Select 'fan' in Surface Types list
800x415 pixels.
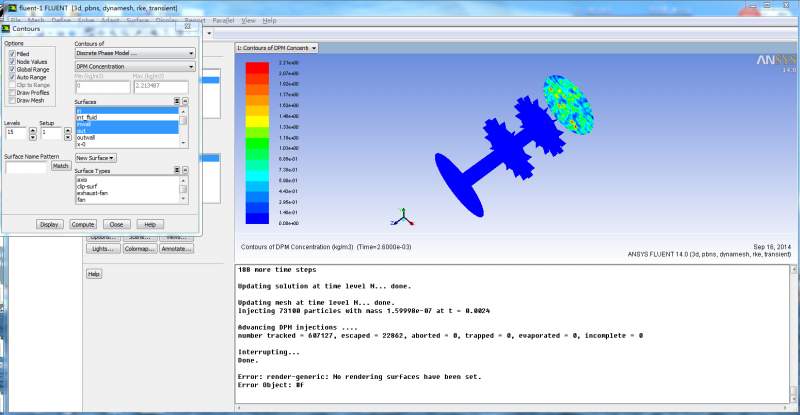click(127, 200)
